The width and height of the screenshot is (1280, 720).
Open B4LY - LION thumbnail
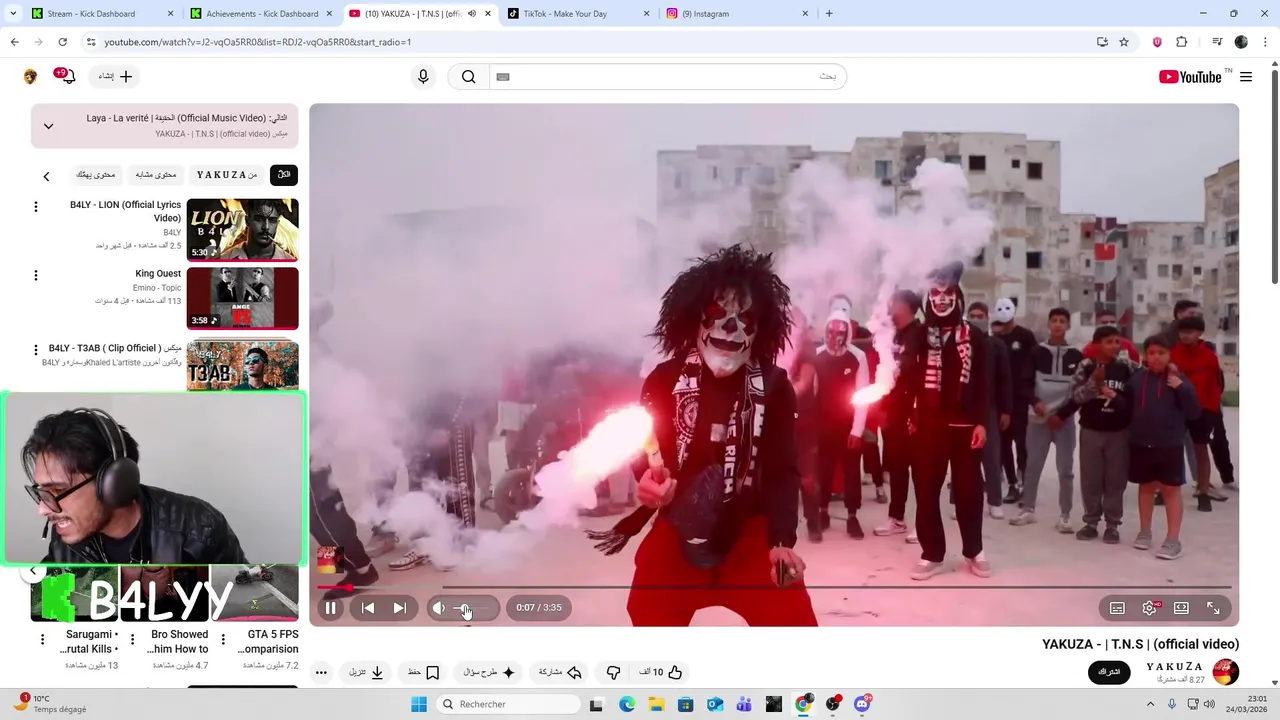point(242,229)
